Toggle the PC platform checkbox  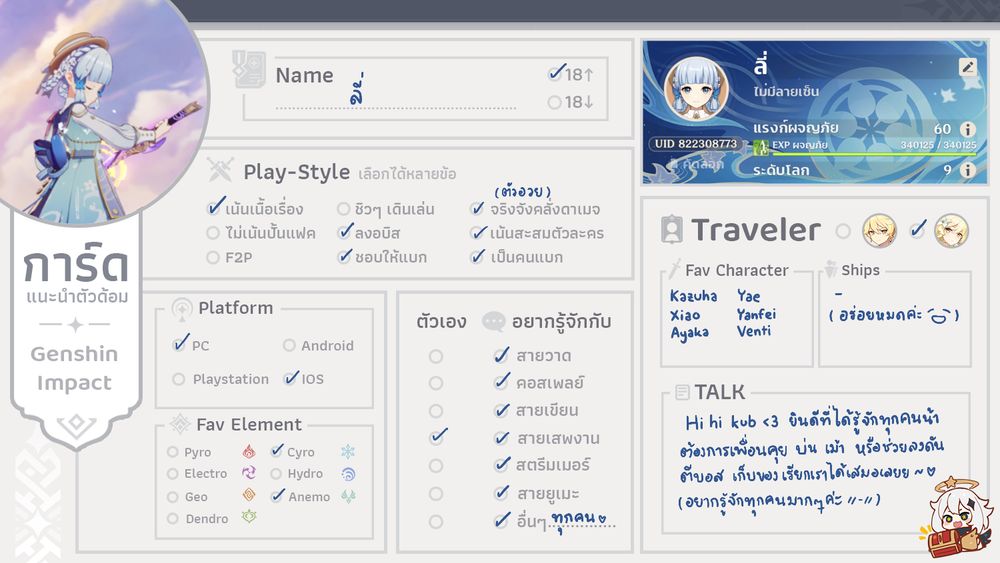pos(180,344)
